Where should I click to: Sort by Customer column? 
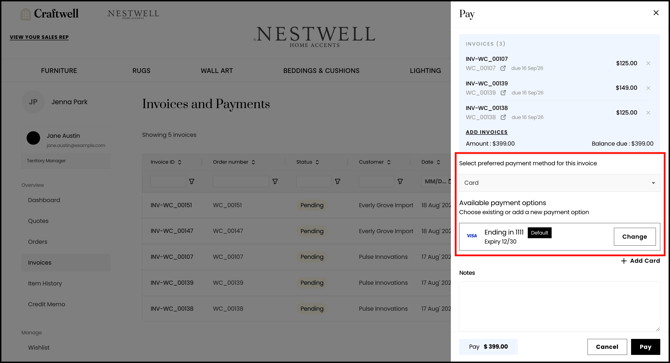(389, 162)
